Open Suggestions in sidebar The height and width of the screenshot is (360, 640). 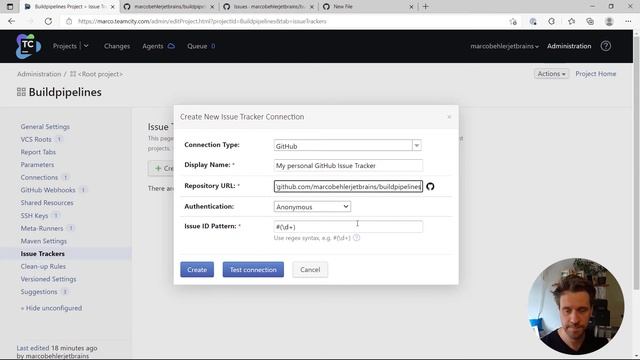click(x=39, y=292)
